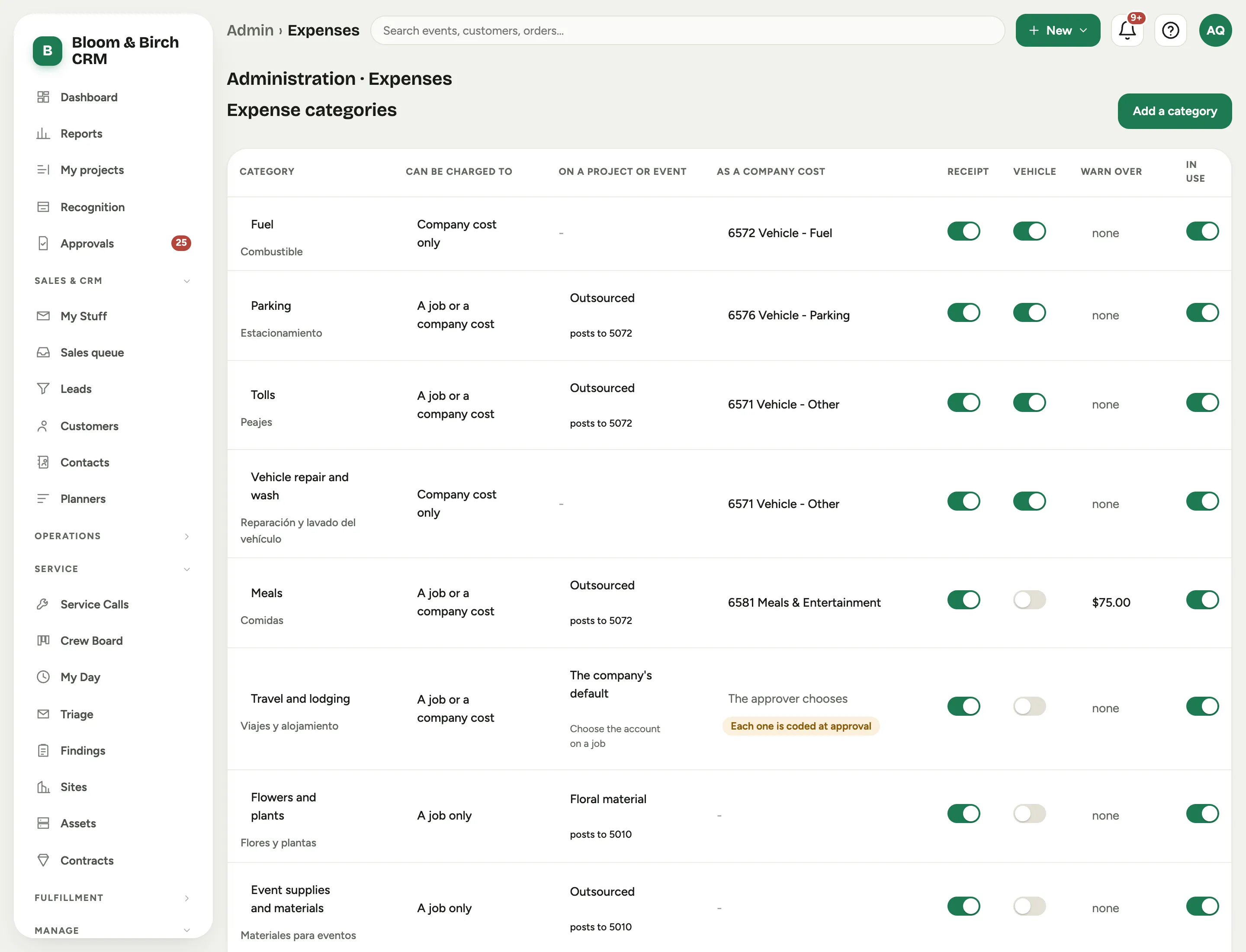This screenshot has height=952, width=1246.
Task: Click the Dashboard grid icon
Action: (43, 97)
